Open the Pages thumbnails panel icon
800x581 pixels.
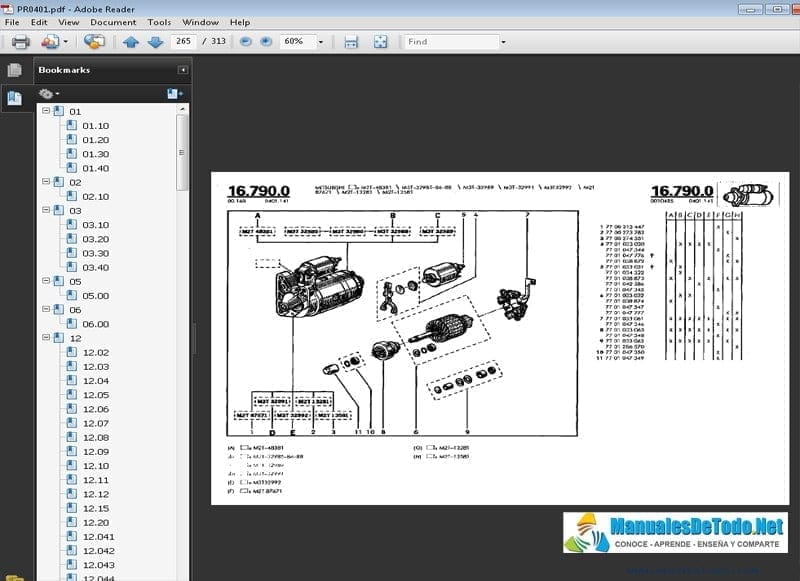(14, 70)
